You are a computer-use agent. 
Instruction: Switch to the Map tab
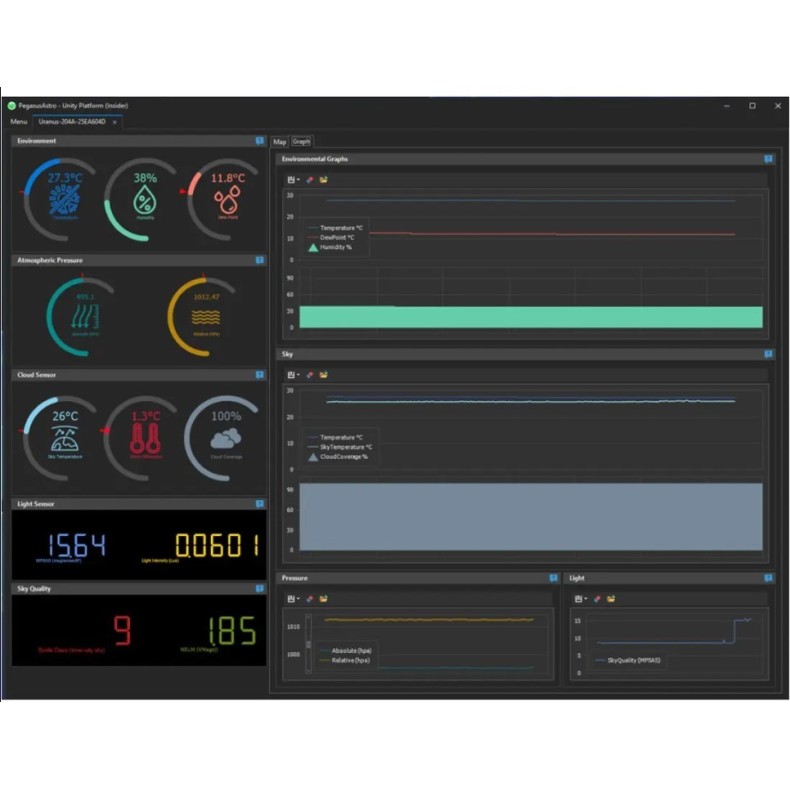click(280, 142)
